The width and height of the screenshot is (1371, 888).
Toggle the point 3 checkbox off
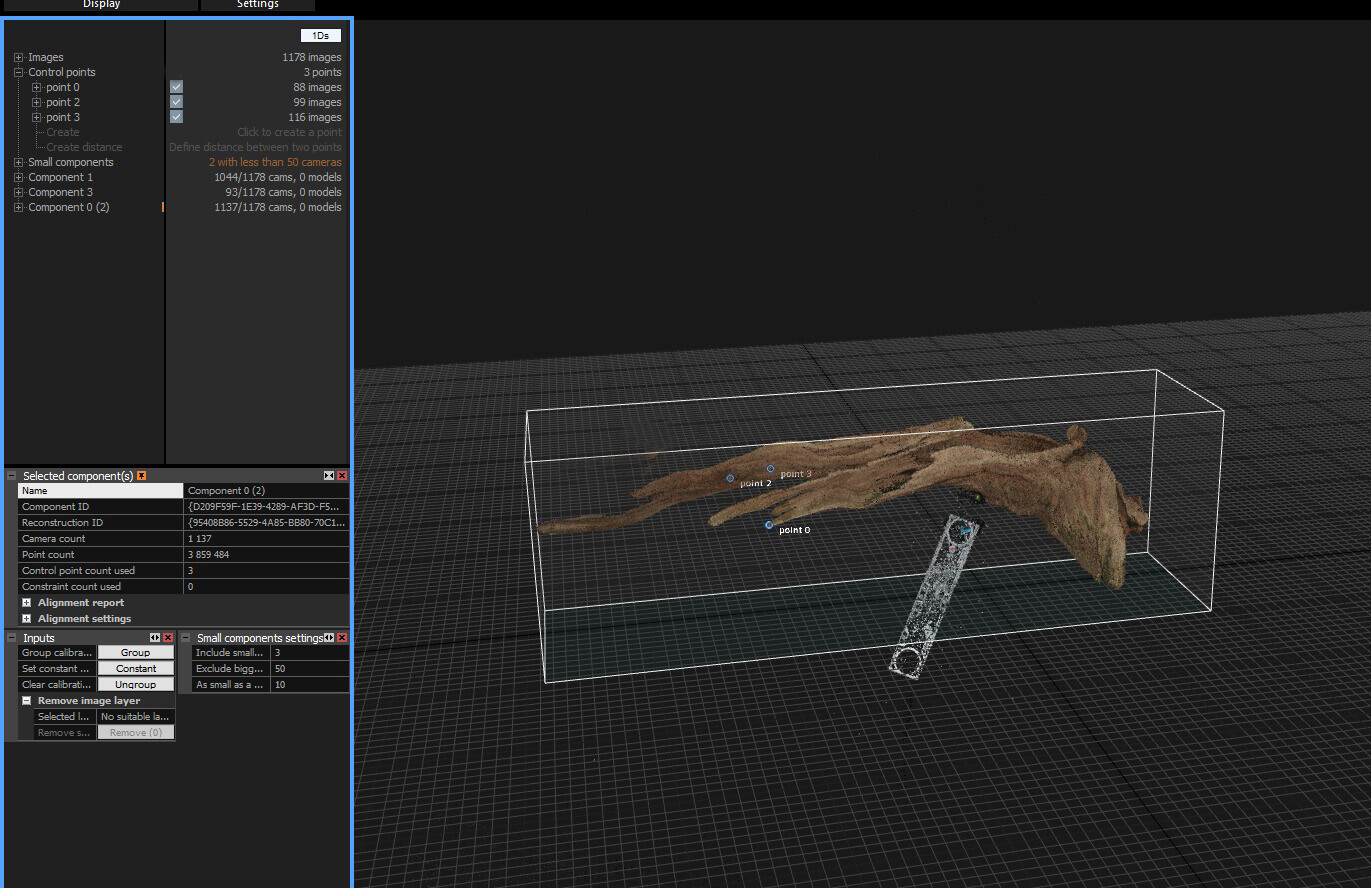coord(176,116)
